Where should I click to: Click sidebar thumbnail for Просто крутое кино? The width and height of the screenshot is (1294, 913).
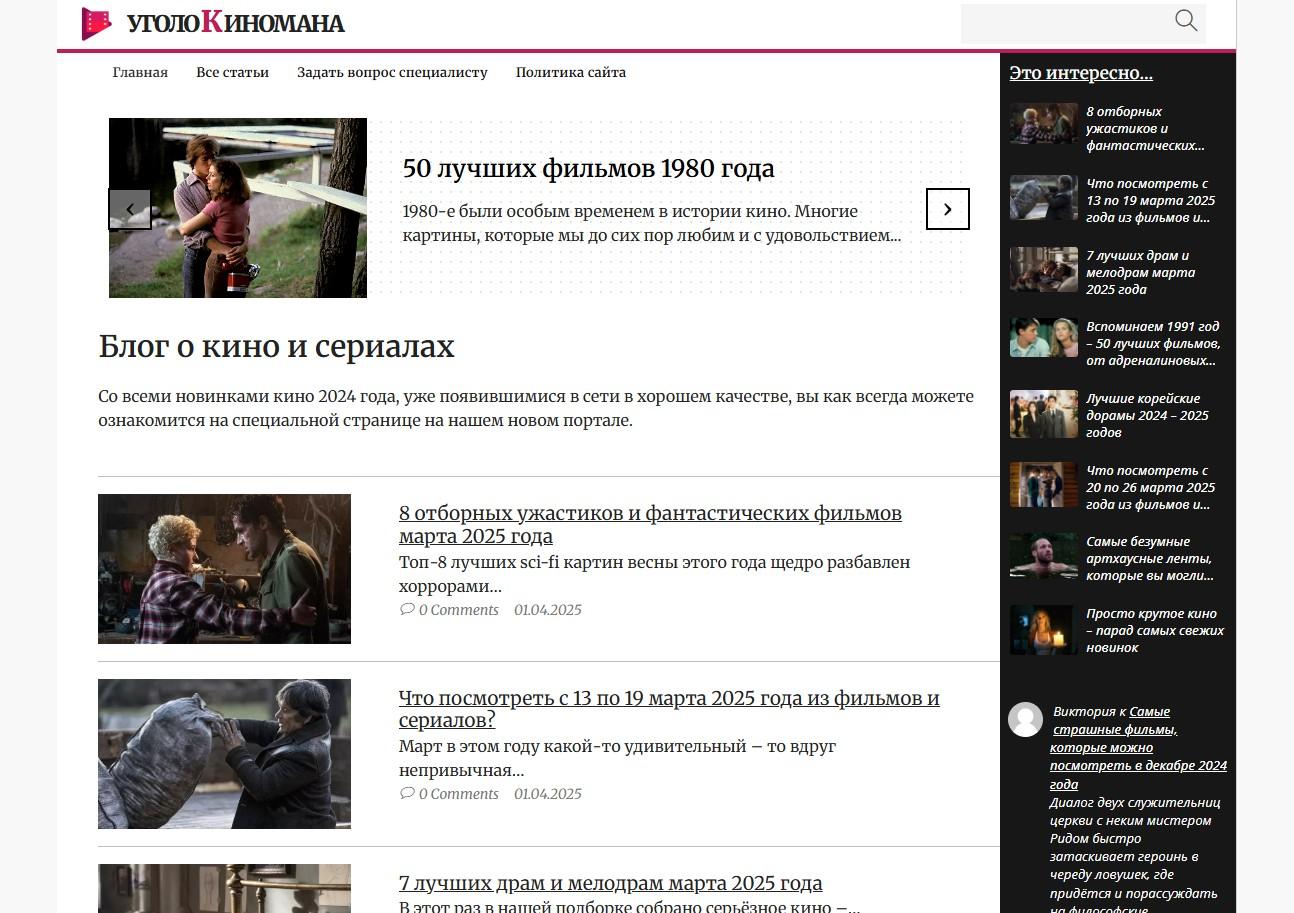(1043, 630)
